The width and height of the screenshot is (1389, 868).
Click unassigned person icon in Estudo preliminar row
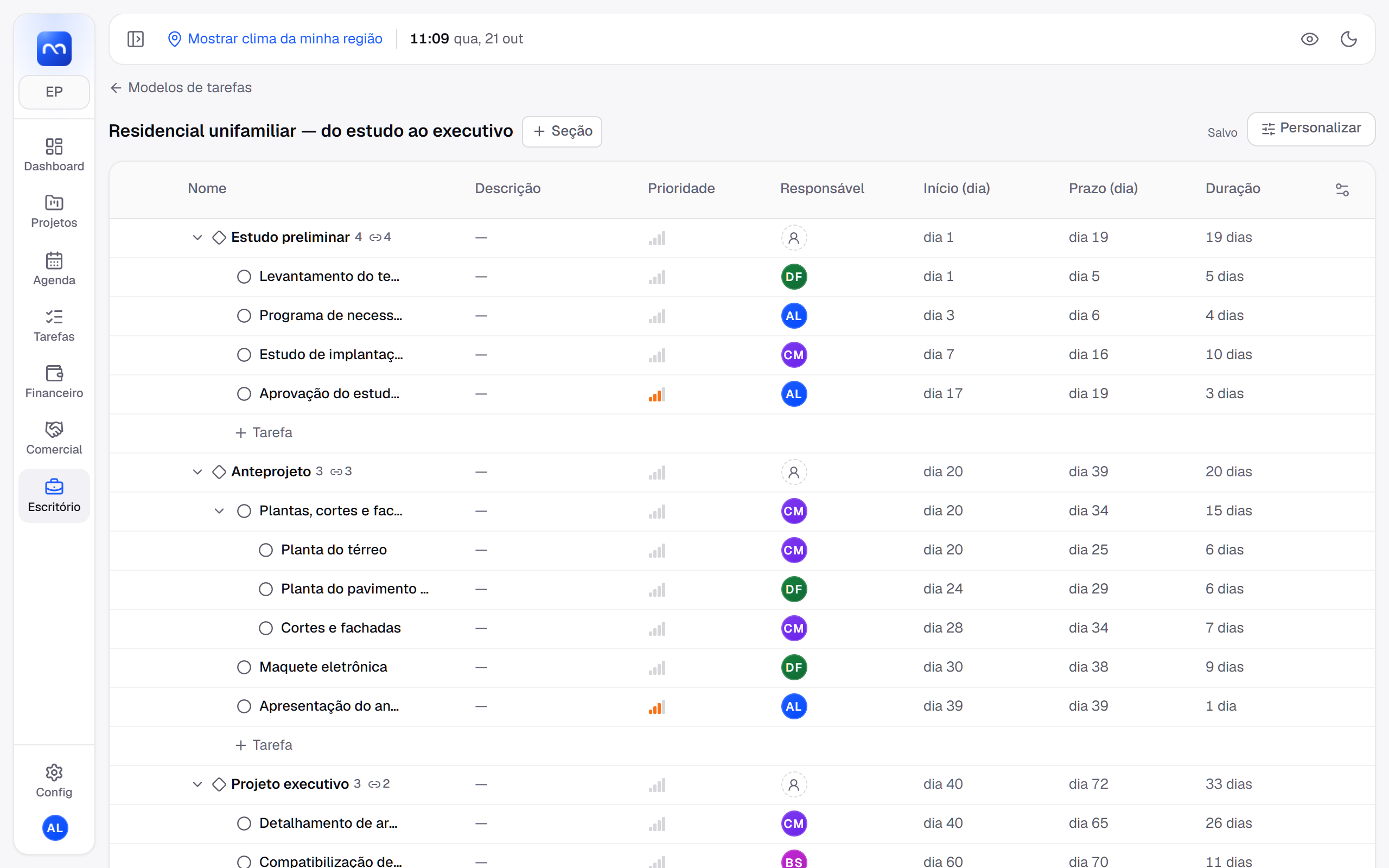794,238
